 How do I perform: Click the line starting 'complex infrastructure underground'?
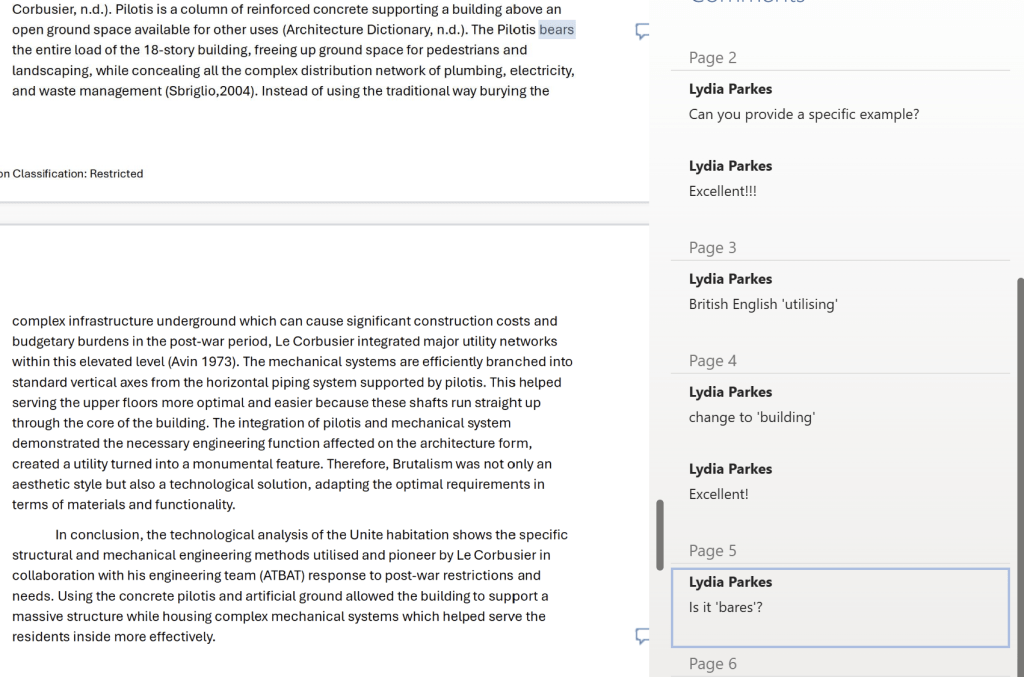point(285,321)
